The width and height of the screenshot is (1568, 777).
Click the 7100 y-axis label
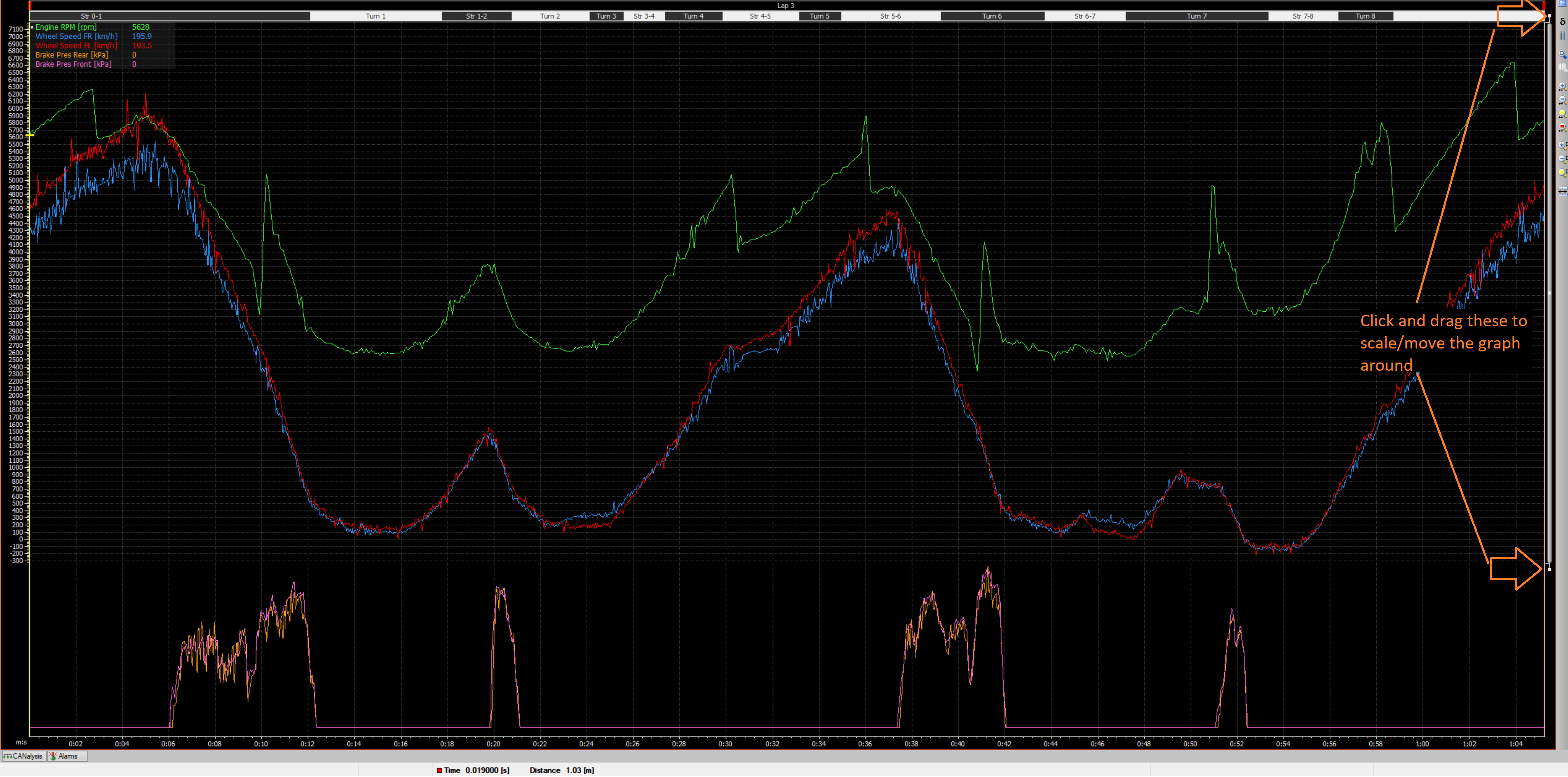[x=15, y=29]
